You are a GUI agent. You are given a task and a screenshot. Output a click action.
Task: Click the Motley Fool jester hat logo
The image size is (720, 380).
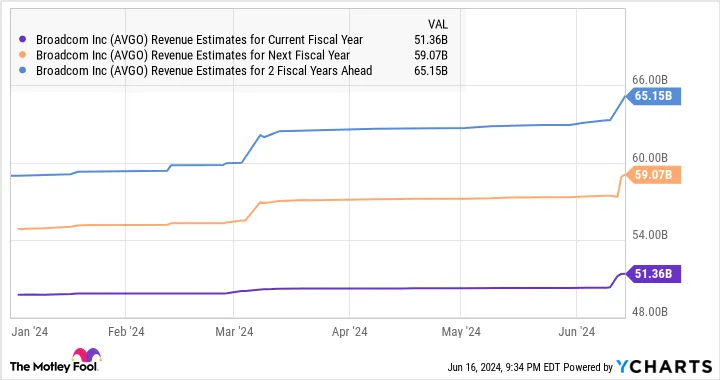(86, 356)
